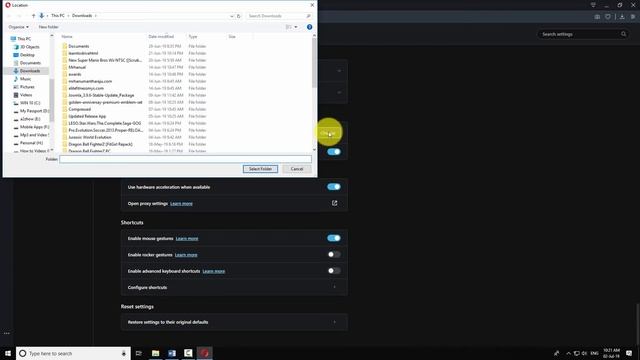Open the Organize dropdown menu
The height and width of the screenshot is (360, 640).
coord(18,27)
